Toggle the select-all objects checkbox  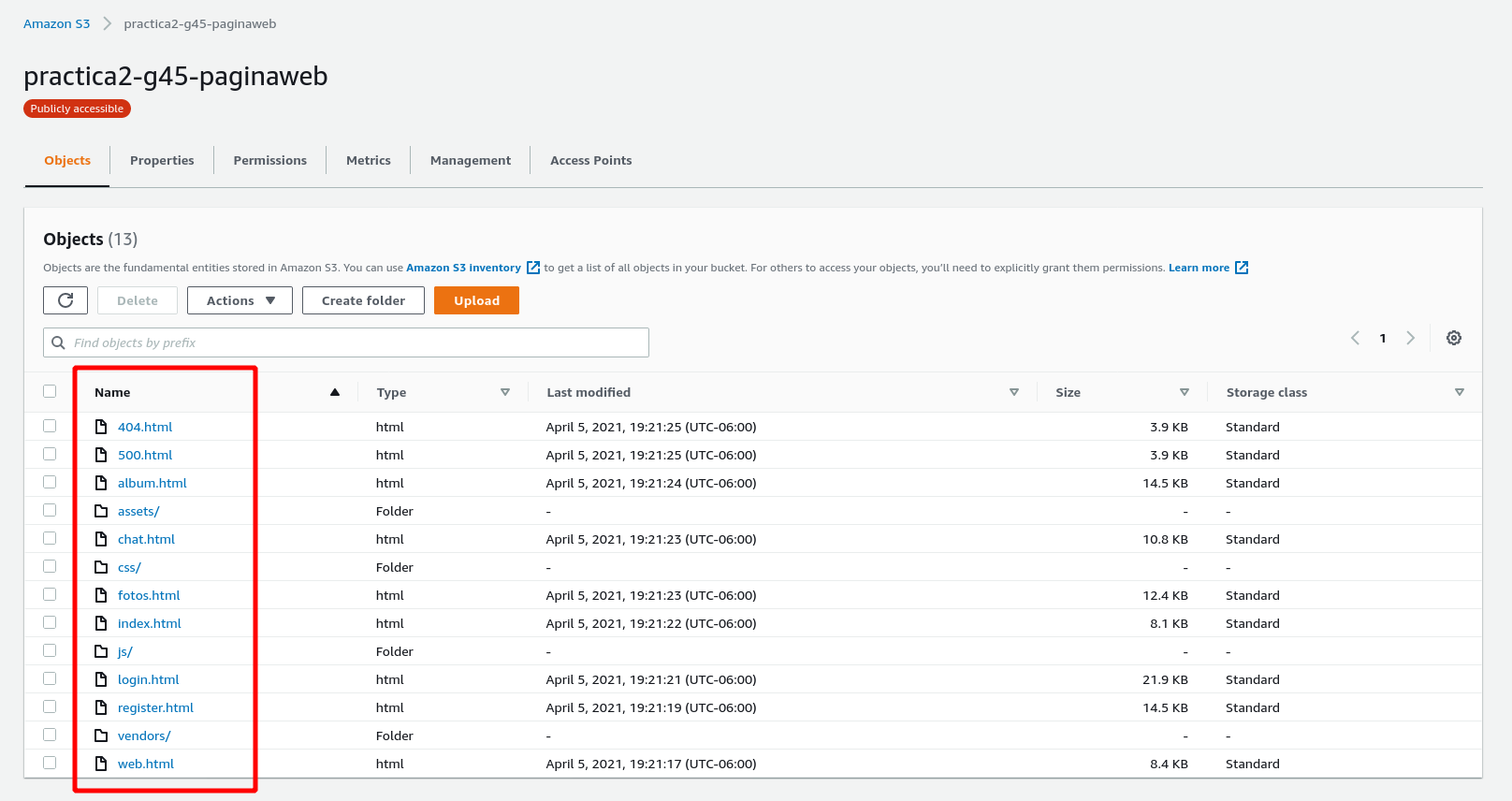(x=50, y=391)
